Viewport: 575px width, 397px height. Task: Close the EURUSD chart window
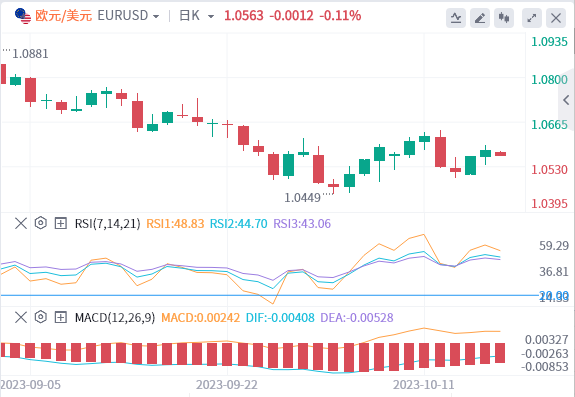coord(556,18)
